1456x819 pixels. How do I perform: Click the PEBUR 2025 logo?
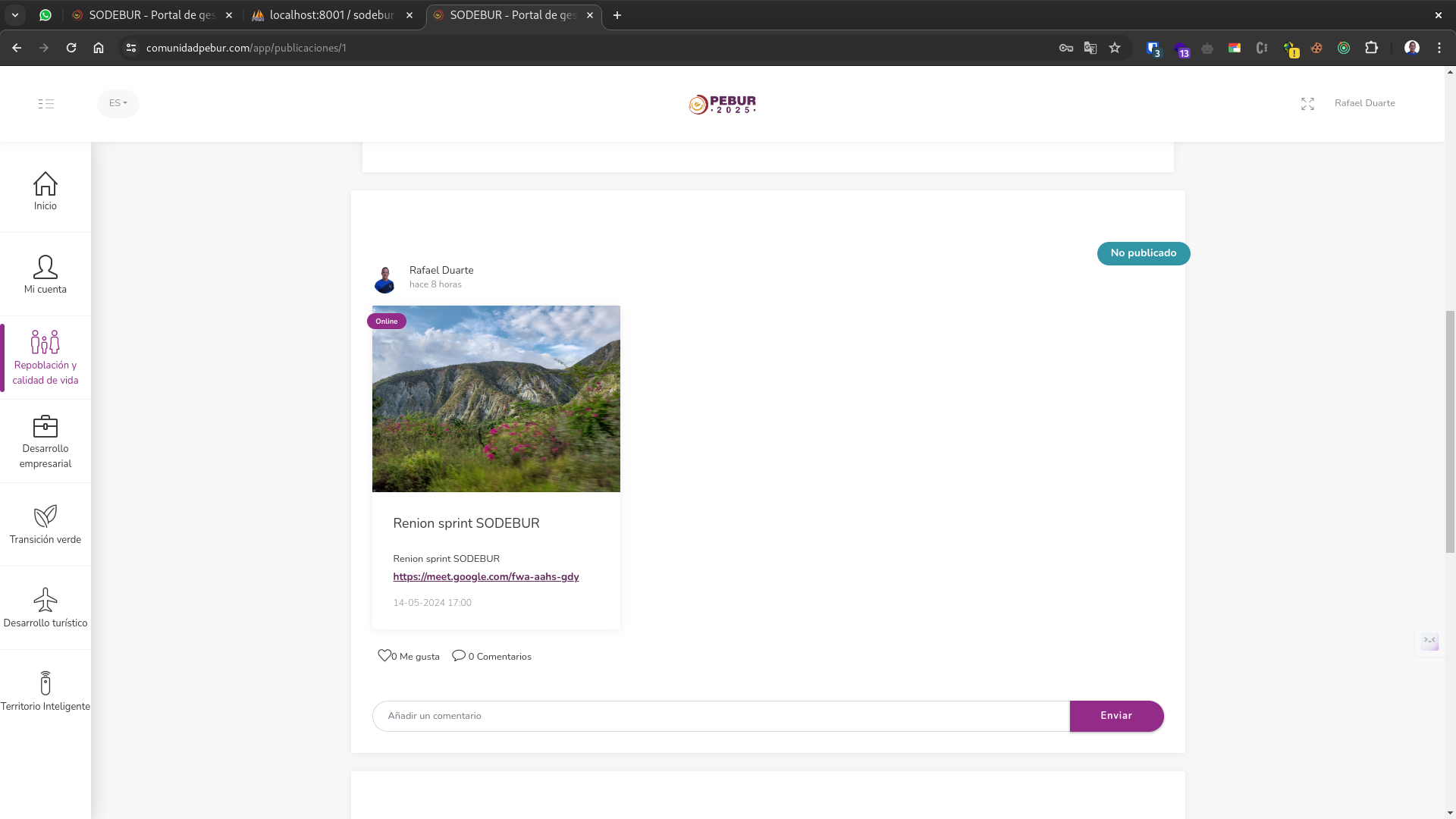click(x=722, y=104)
